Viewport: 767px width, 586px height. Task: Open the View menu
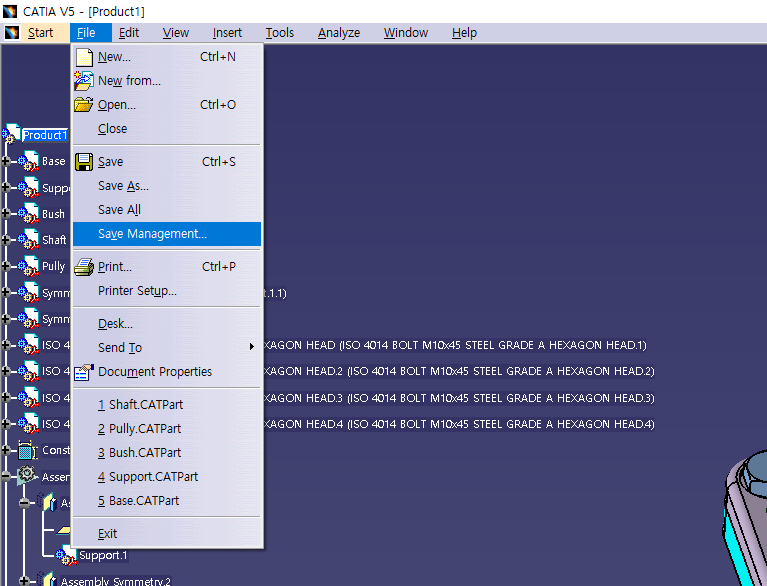tap(176, 33)
